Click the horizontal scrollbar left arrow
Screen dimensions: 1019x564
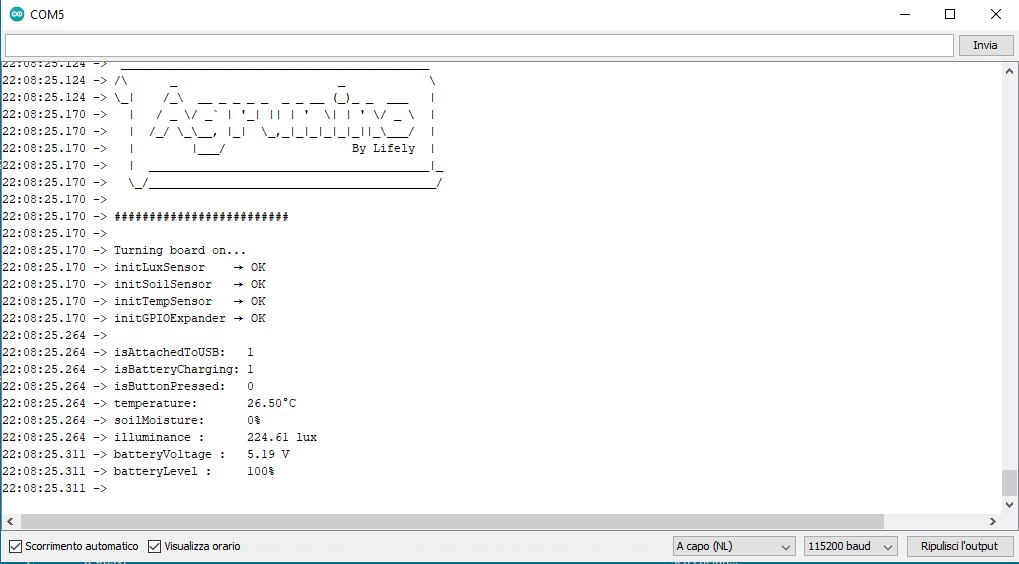[x=10, y=521]
